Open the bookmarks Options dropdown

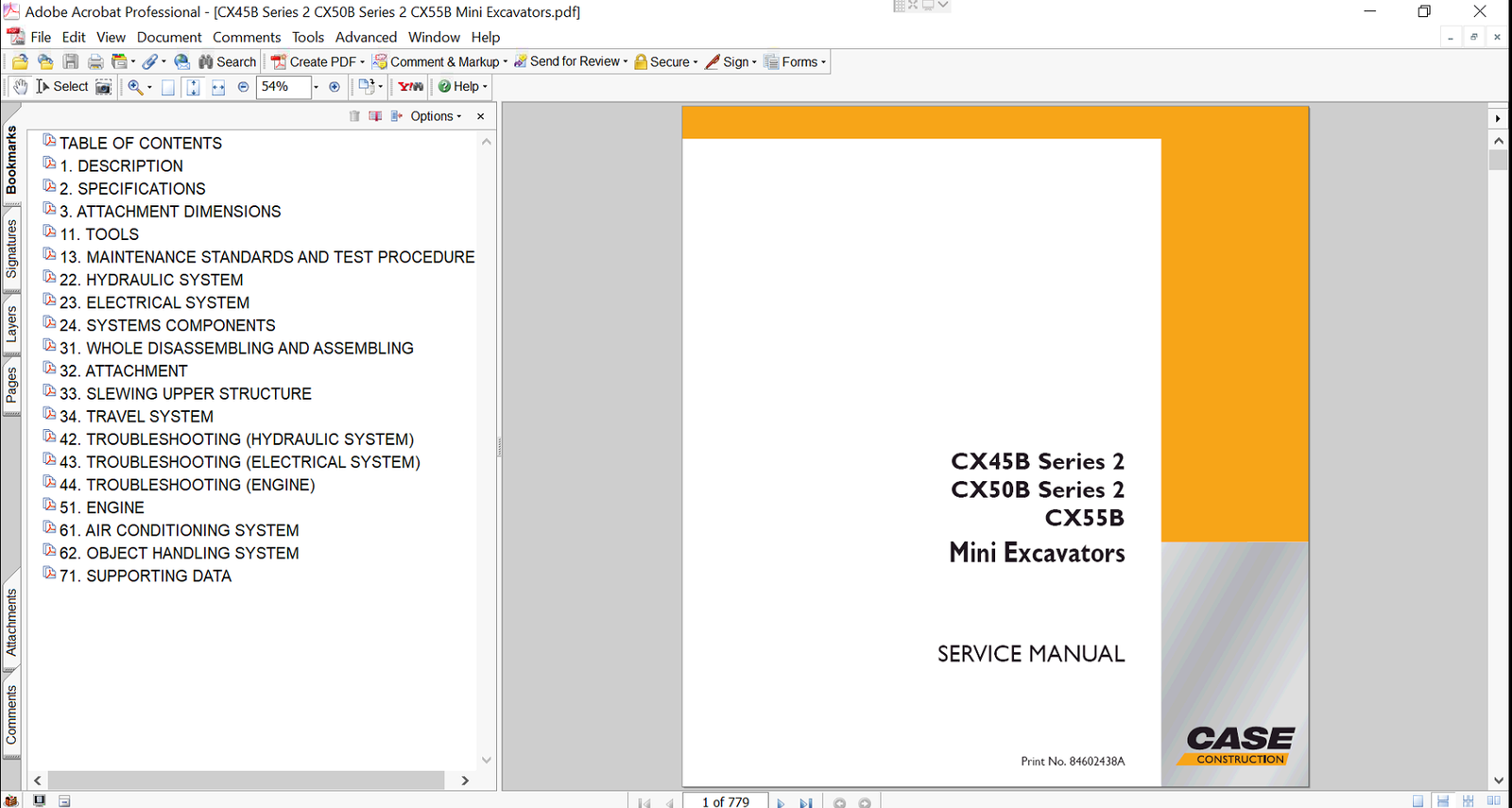pos(436,116)
